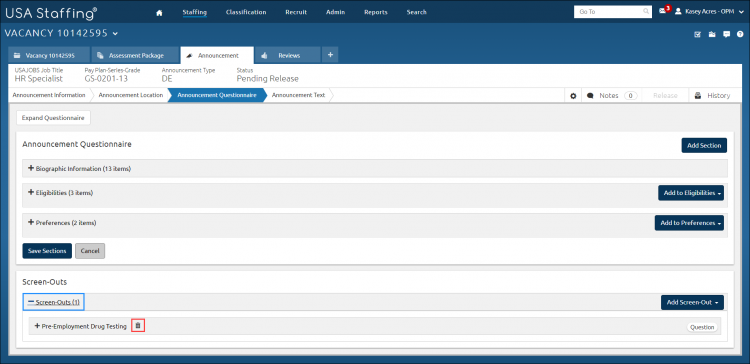Image resolution: width=750 pixels, height=364 pixels.
Task: Open the Add Screen-Out dropdown
Action: point(692,302)
